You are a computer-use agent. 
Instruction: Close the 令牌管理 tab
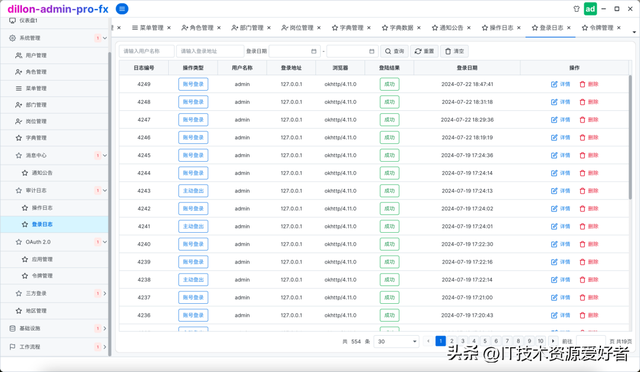click(x=619, y=28)
